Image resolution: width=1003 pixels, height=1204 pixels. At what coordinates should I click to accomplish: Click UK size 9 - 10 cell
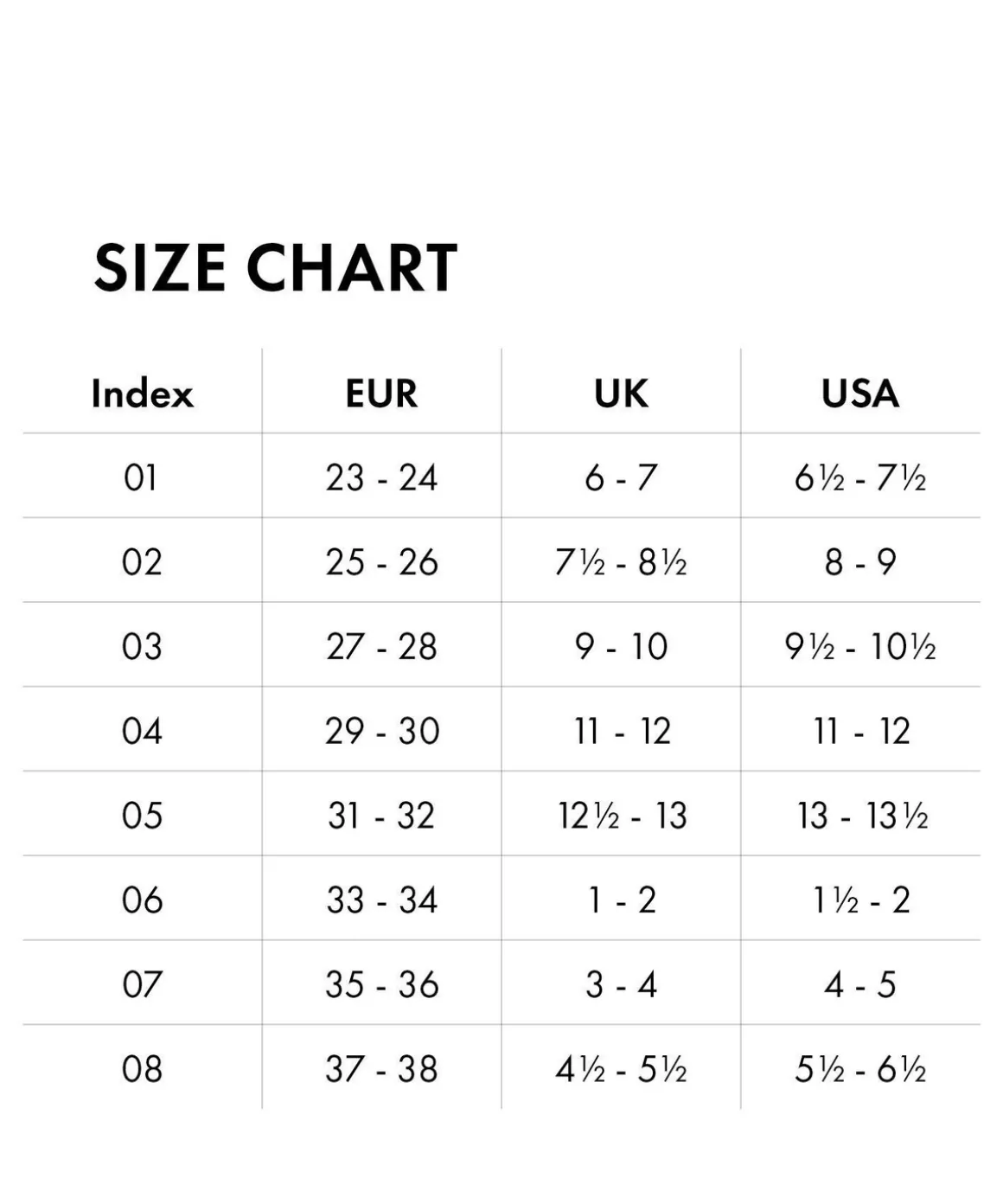(x=621, y=647)
